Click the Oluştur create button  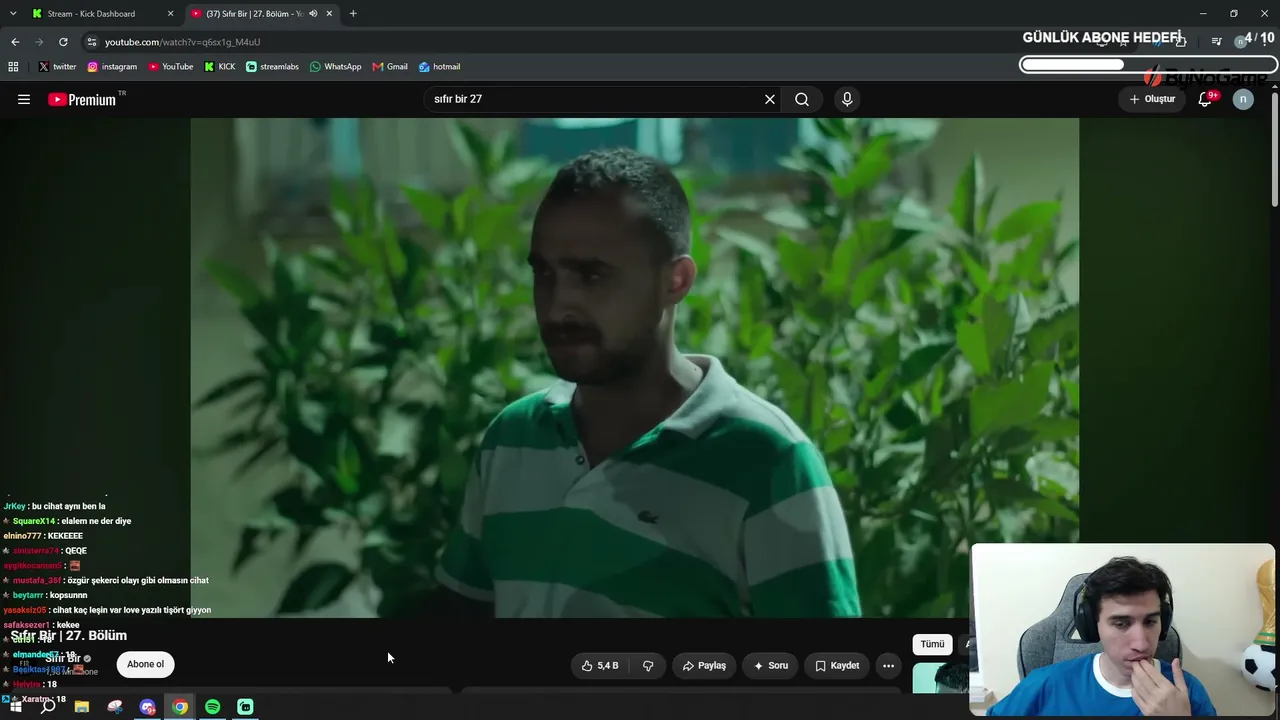point(1152,99)
